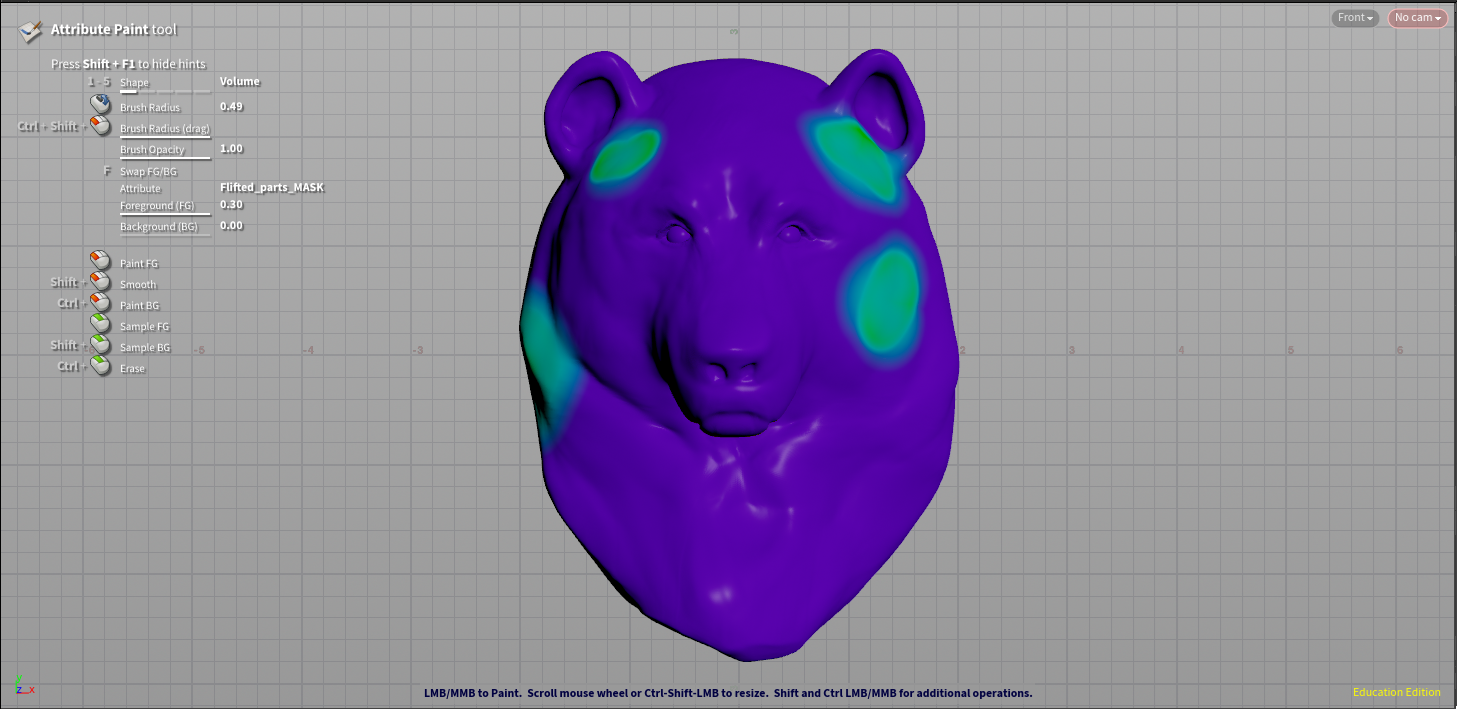Click the Sample FG mouse icon
Image resolution: width=1457 pixels, height=709 pixels.
100,324
